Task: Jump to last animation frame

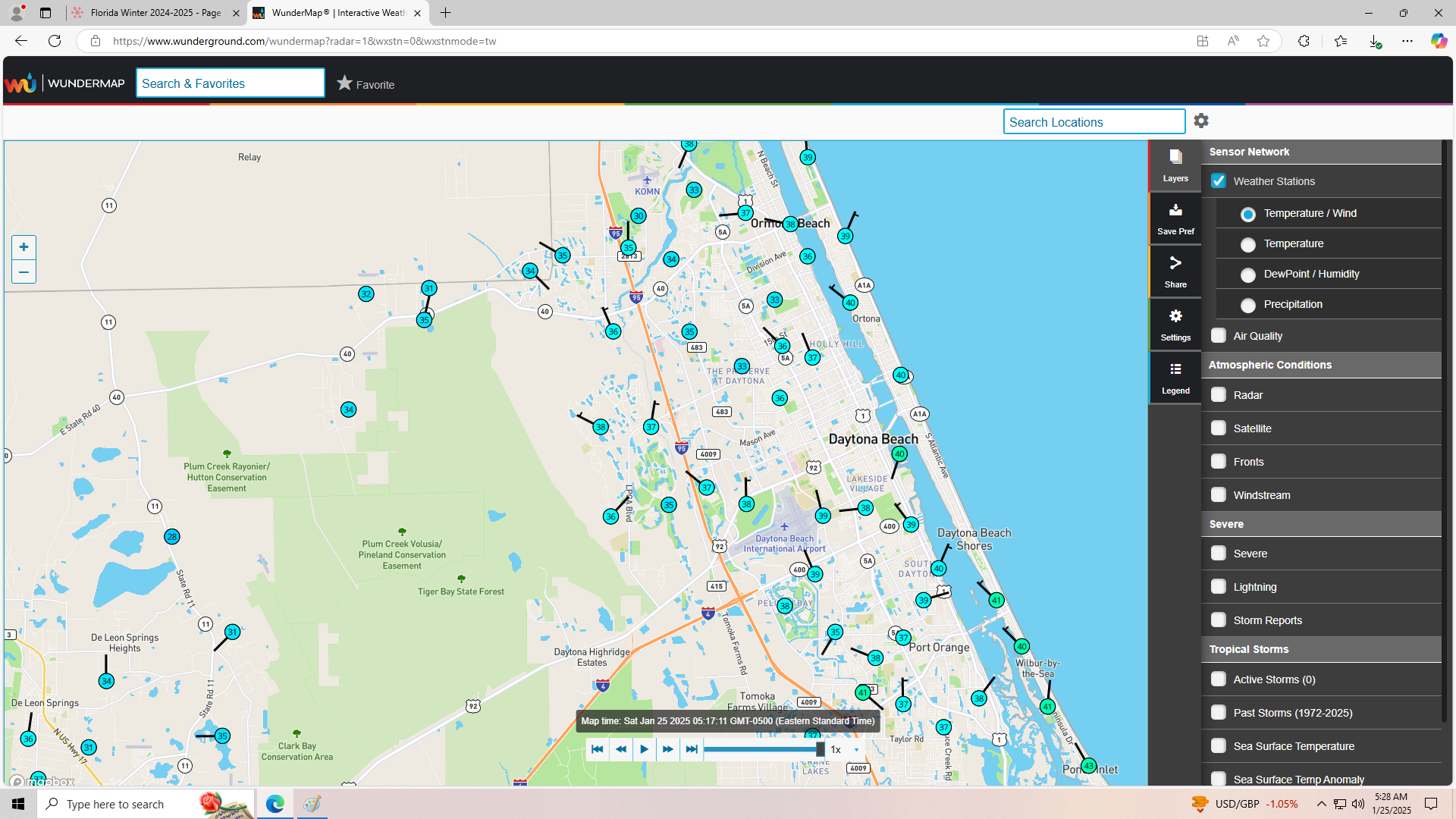Action: (x=692, y=749)
